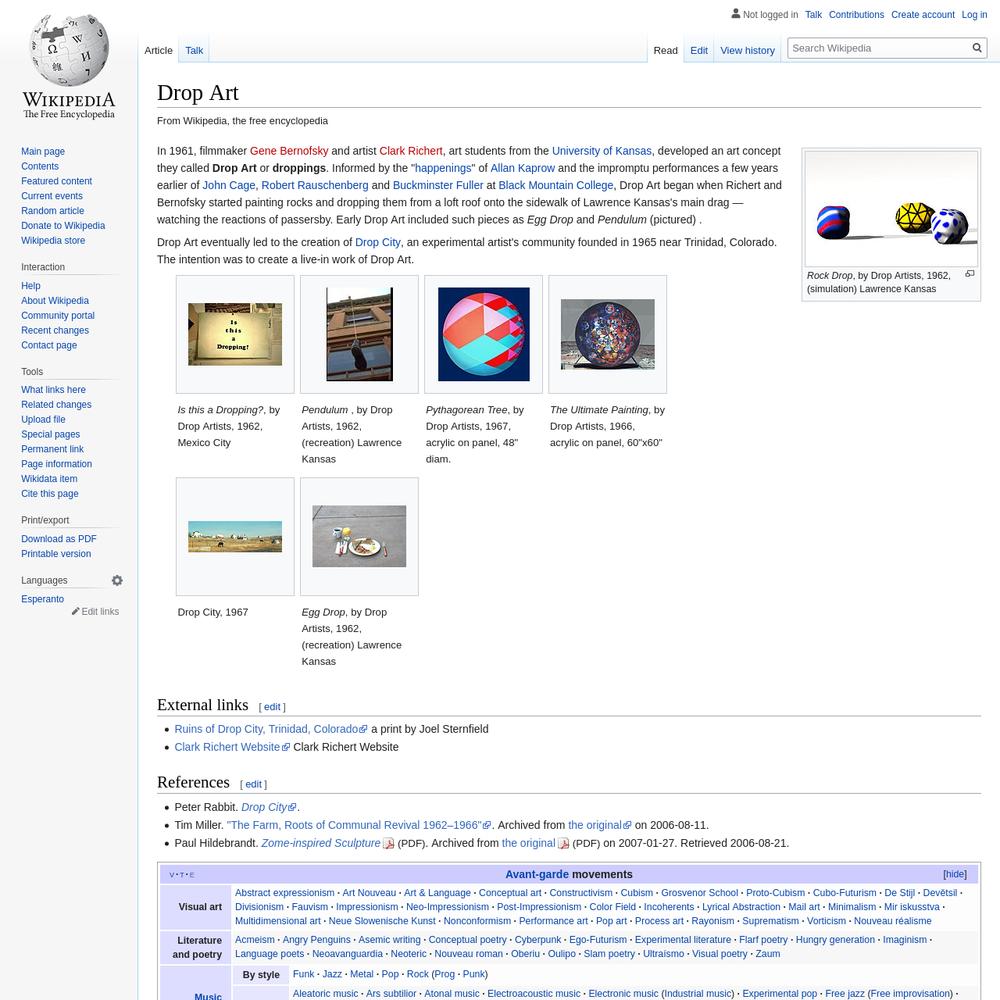Open Cyberpunk link in Literature row

click(x=538, y=939)
